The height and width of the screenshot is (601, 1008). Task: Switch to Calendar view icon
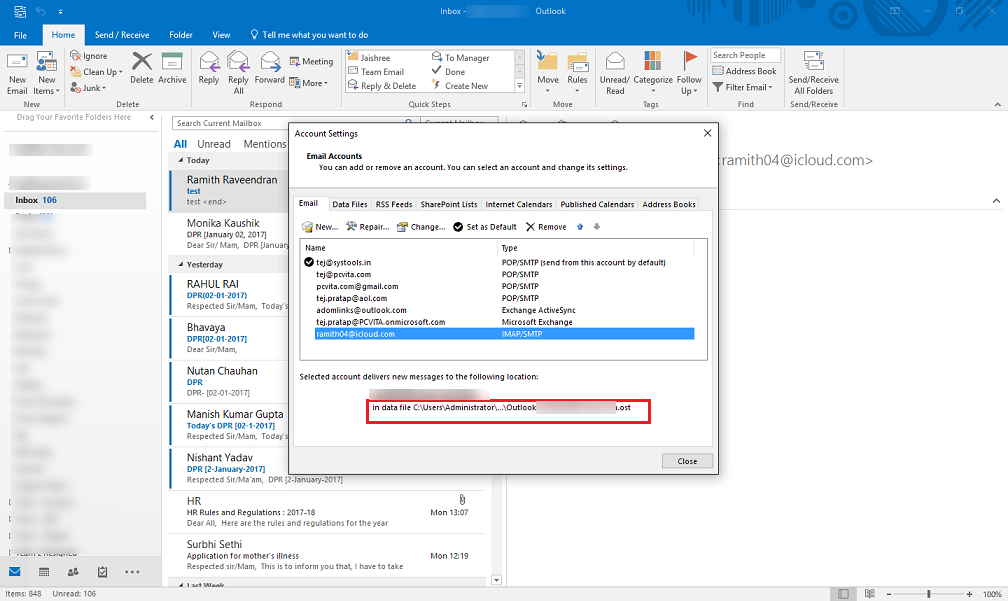(x=44, y=571)
